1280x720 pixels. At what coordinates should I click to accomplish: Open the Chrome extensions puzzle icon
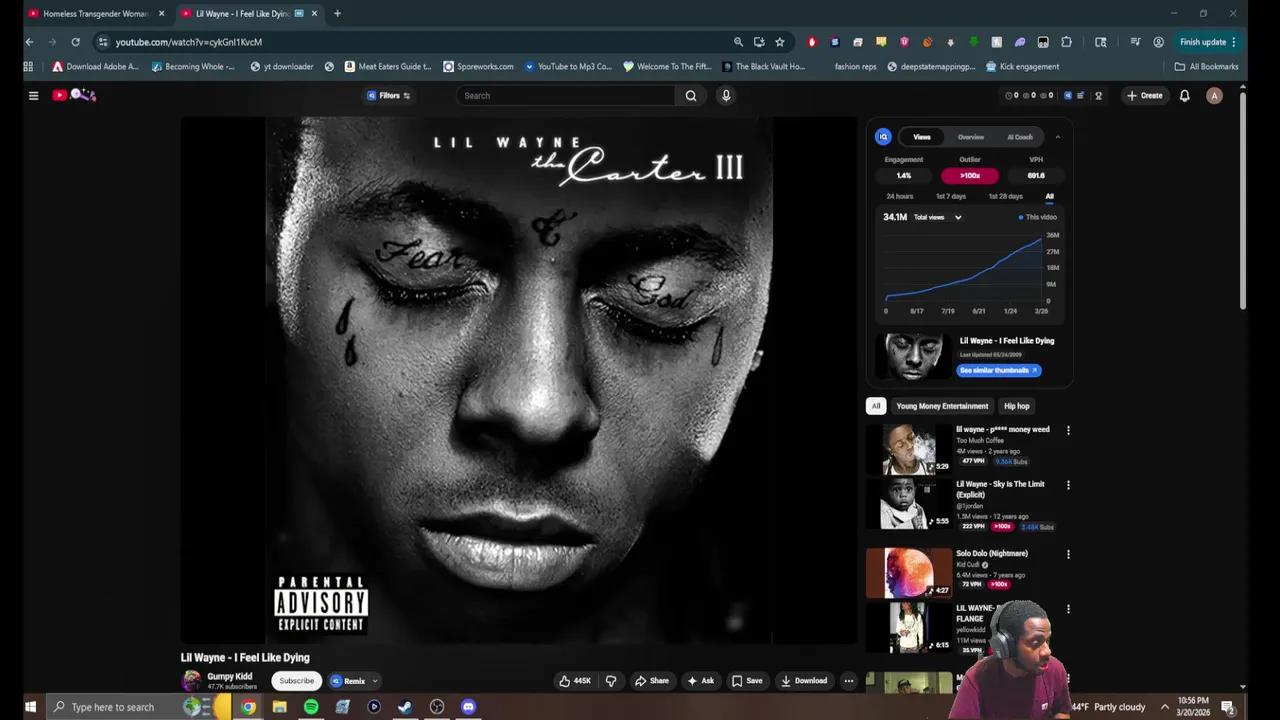pyautogui.click(x=1066, y=42)
